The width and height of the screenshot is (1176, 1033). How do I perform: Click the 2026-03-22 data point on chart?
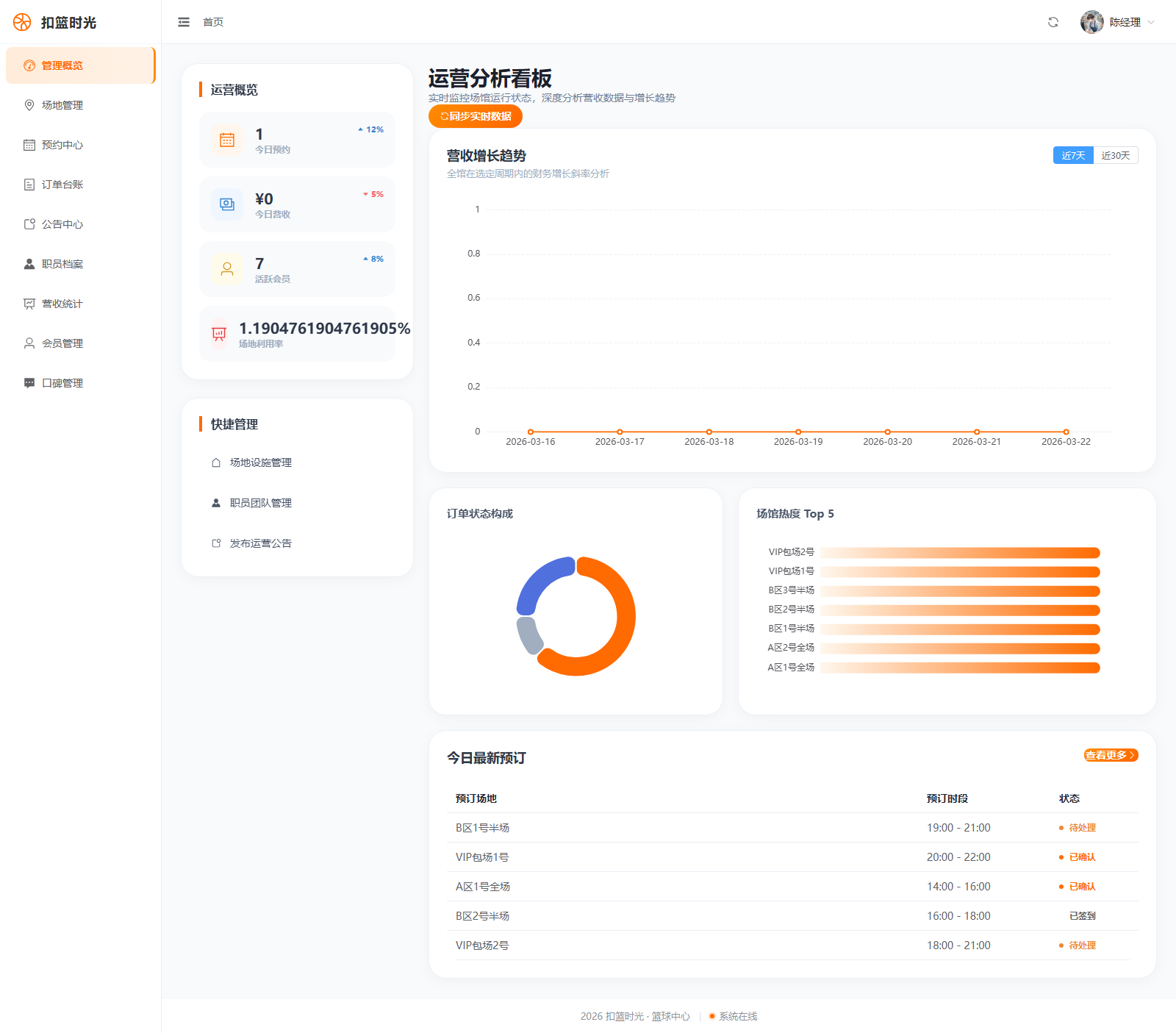coord(1066,432)
